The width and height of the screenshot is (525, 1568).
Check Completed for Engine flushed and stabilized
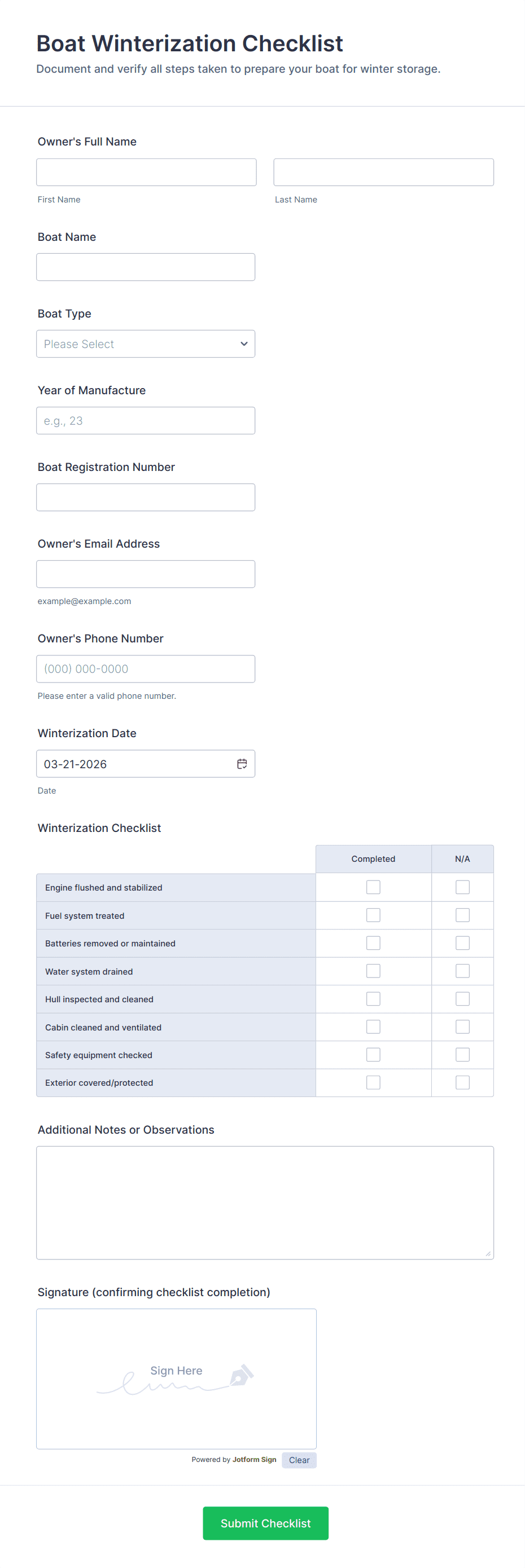373,887
